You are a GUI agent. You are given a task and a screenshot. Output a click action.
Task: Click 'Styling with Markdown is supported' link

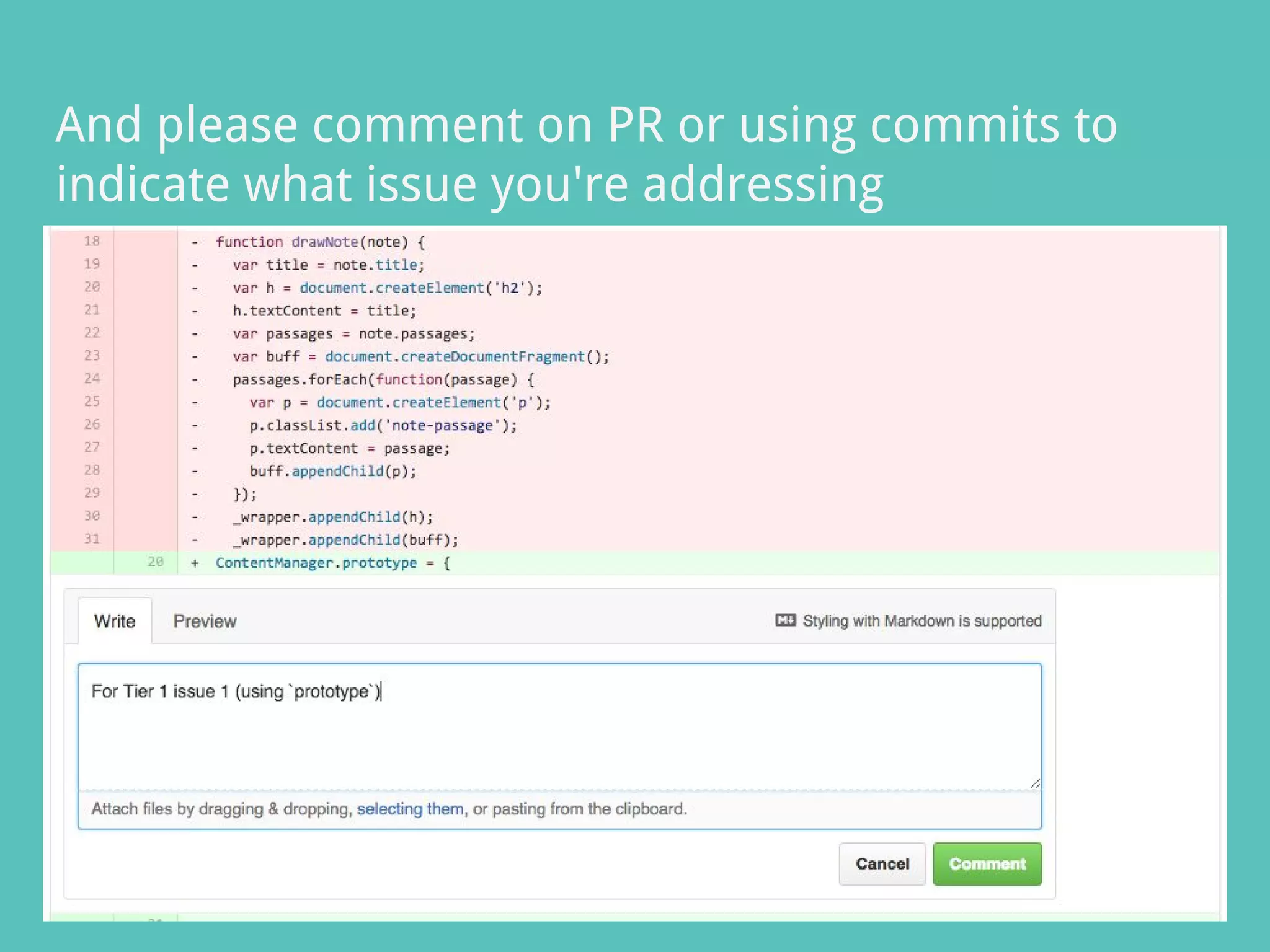click(x=921, y=621)
